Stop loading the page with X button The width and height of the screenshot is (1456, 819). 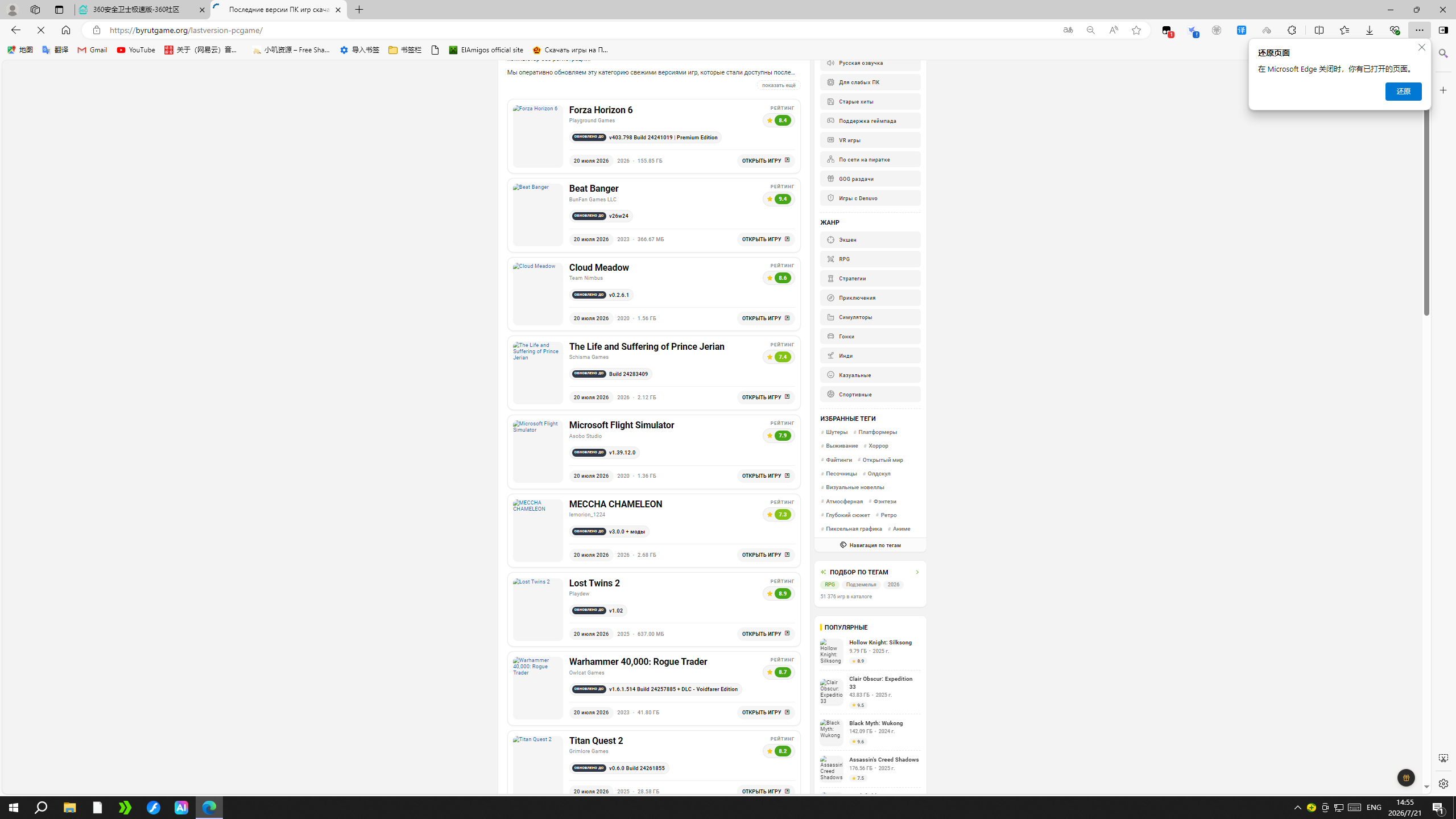point(41,30)
